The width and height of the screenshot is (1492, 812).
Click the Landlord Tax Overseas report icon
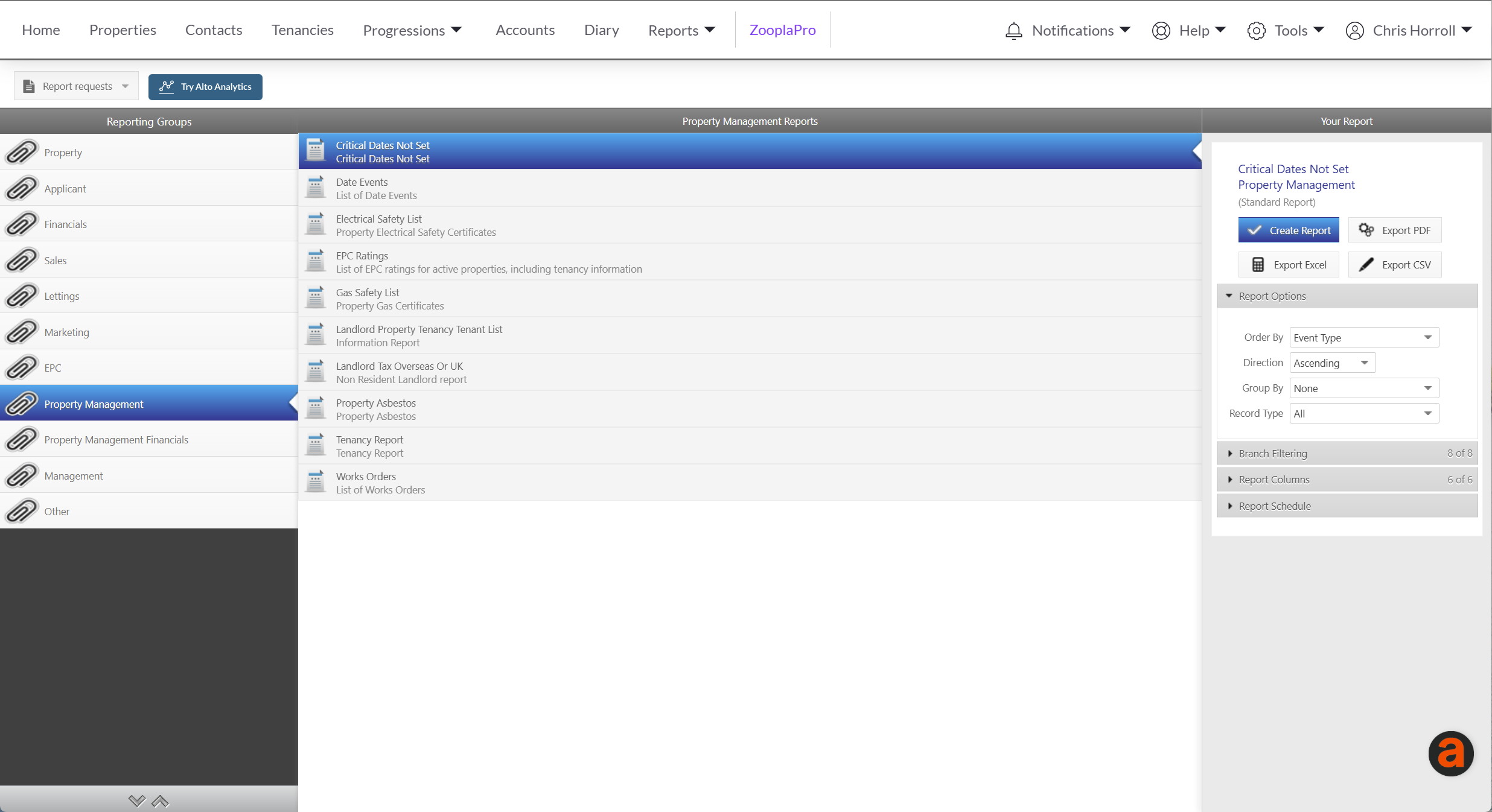(315, 372)
